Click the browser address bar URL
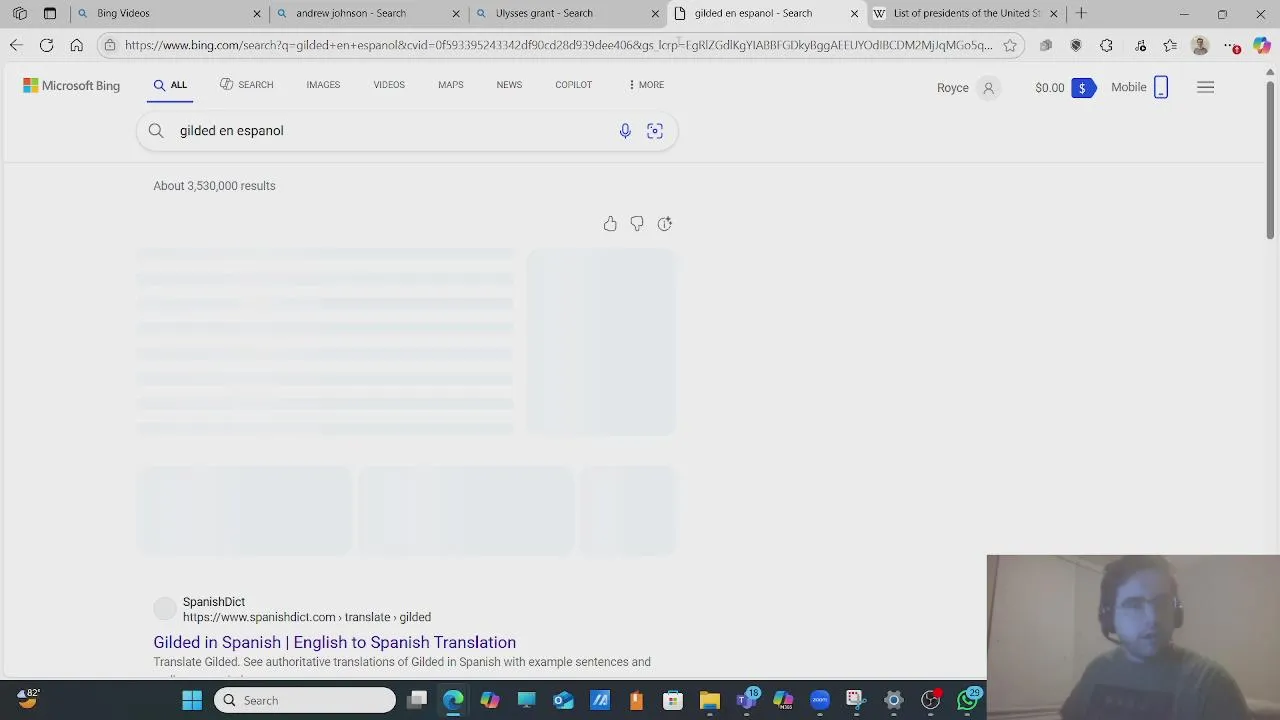The width and height of the screenshot is (1280, 720). [x=558, y=45]
